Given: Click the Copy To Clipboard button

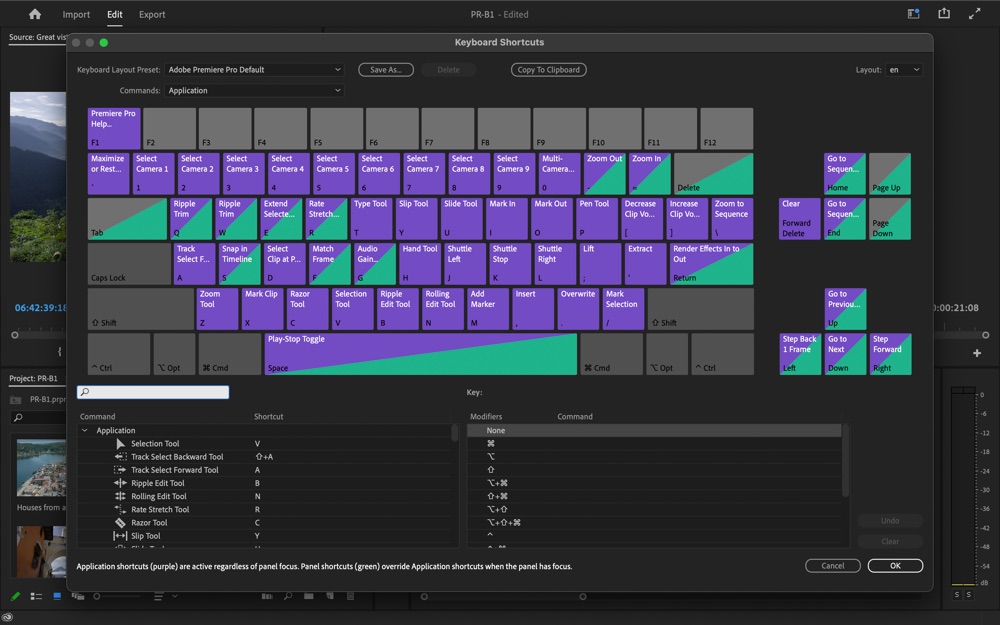Looking at the screenshot, I should 548,70.
